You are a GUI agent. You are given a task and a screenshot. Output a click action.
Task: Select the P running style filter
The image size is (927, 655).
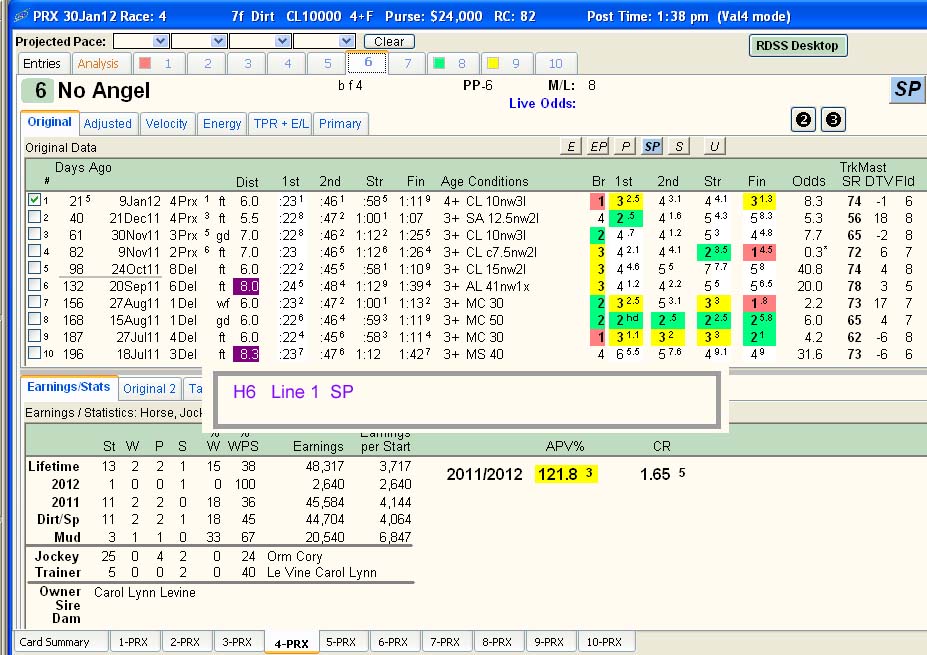pos(625,146)
